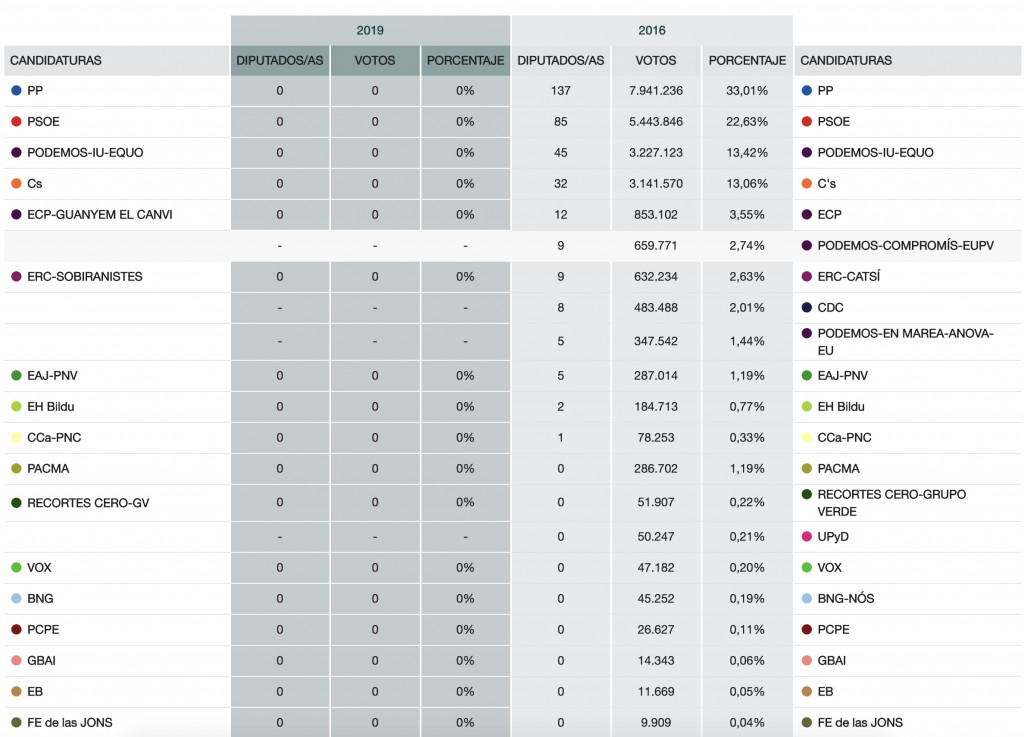Click votes cell 47.182 for VOX
1024x737 pixels.
pos(656,567)
